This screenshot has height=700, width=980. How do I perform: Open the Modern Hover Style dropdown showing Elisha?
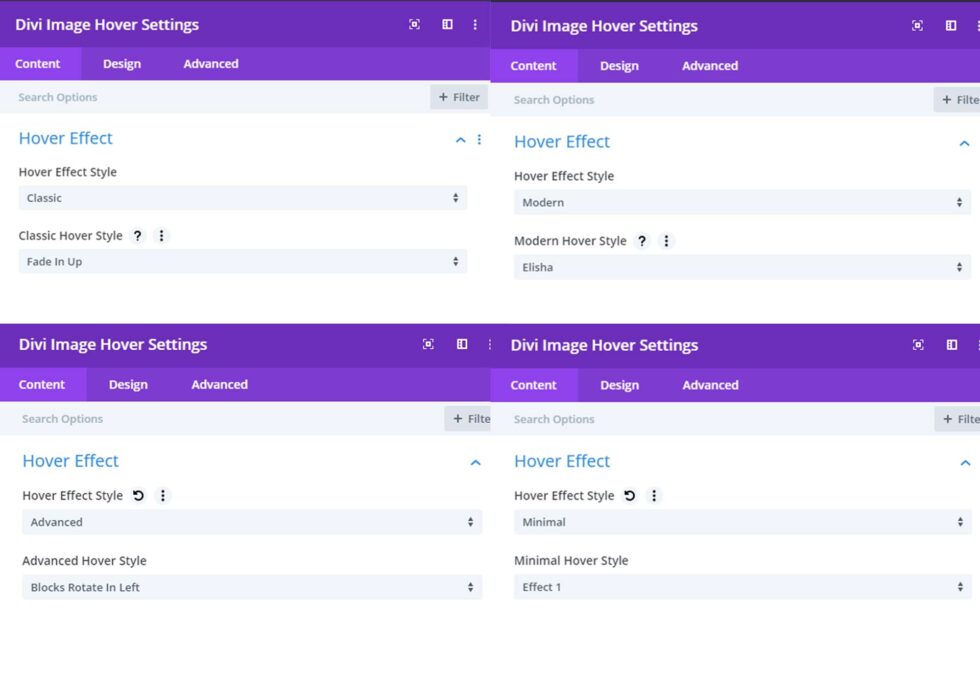[740, 267]
